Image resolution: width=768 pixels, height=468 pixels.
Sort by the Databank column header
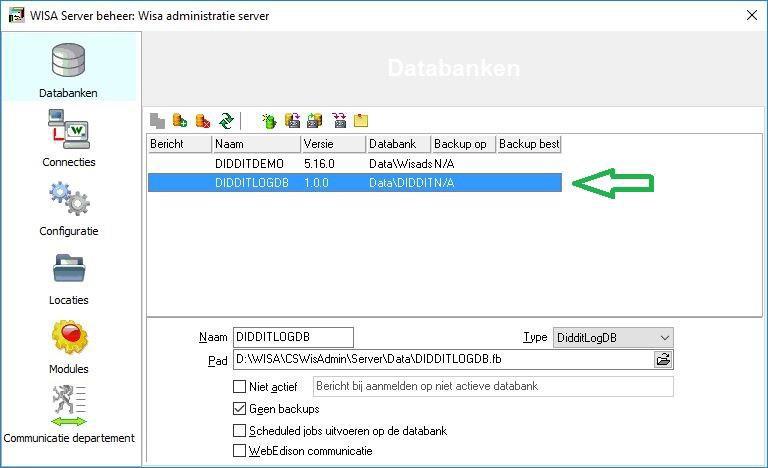(399, 144)
